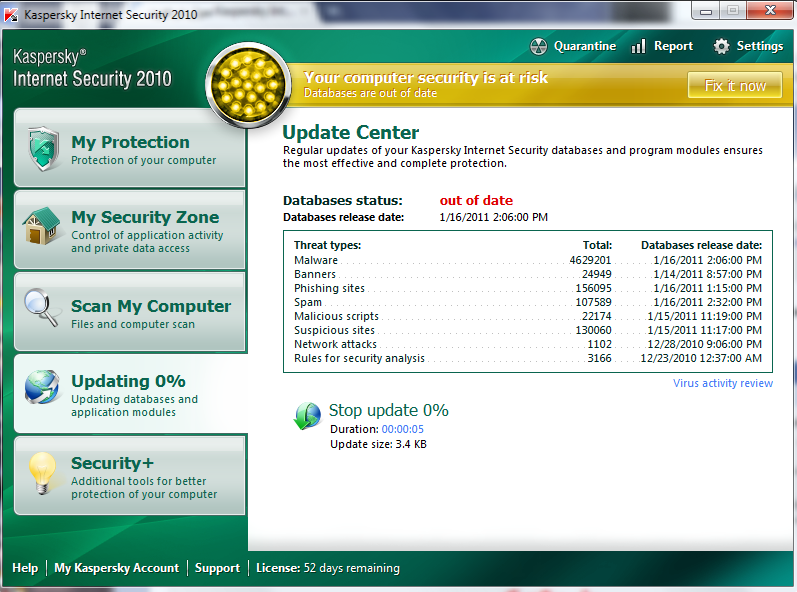Click the yellow security status indicator orb

248,85
